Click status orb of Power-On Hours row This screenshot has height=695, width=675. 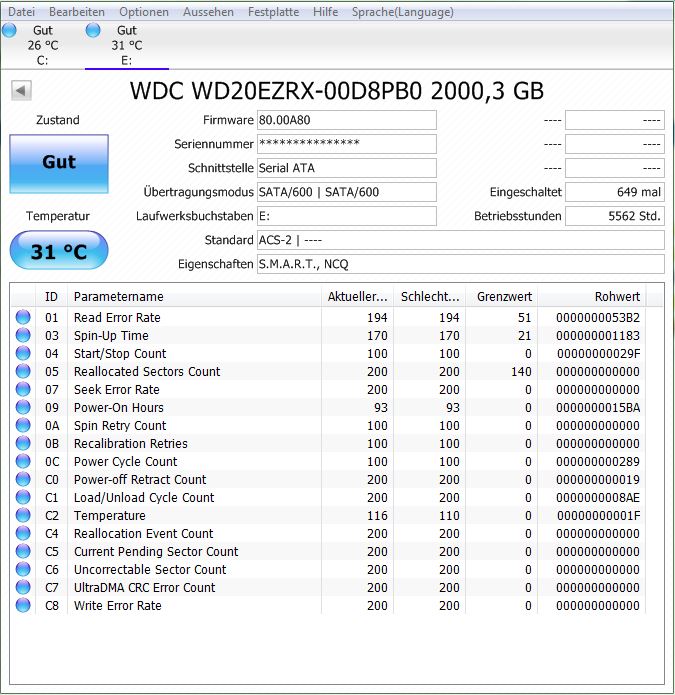pyautogui.click(x=23, y=407)
